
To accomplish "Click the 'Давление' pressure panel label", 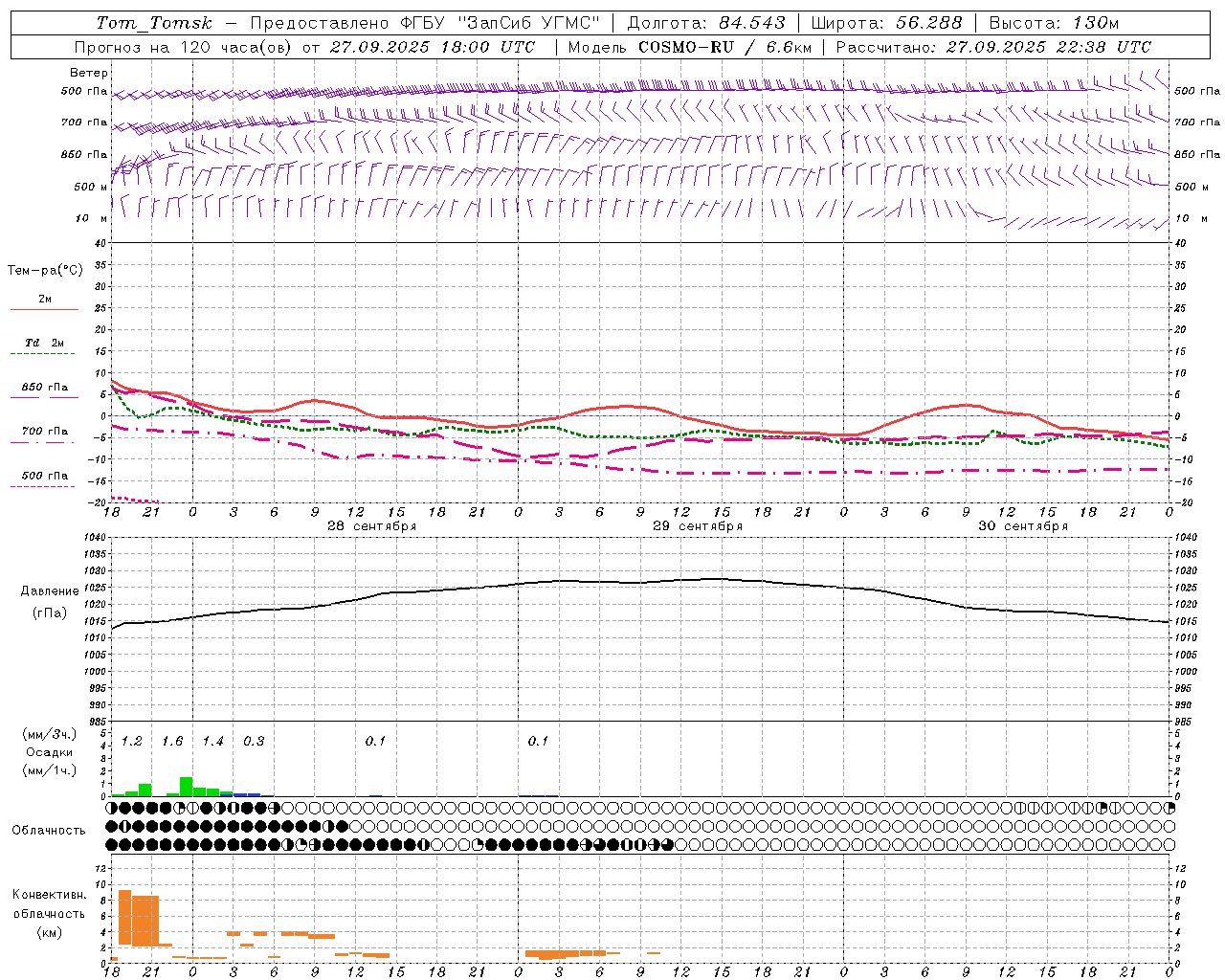I will [50, 591].
